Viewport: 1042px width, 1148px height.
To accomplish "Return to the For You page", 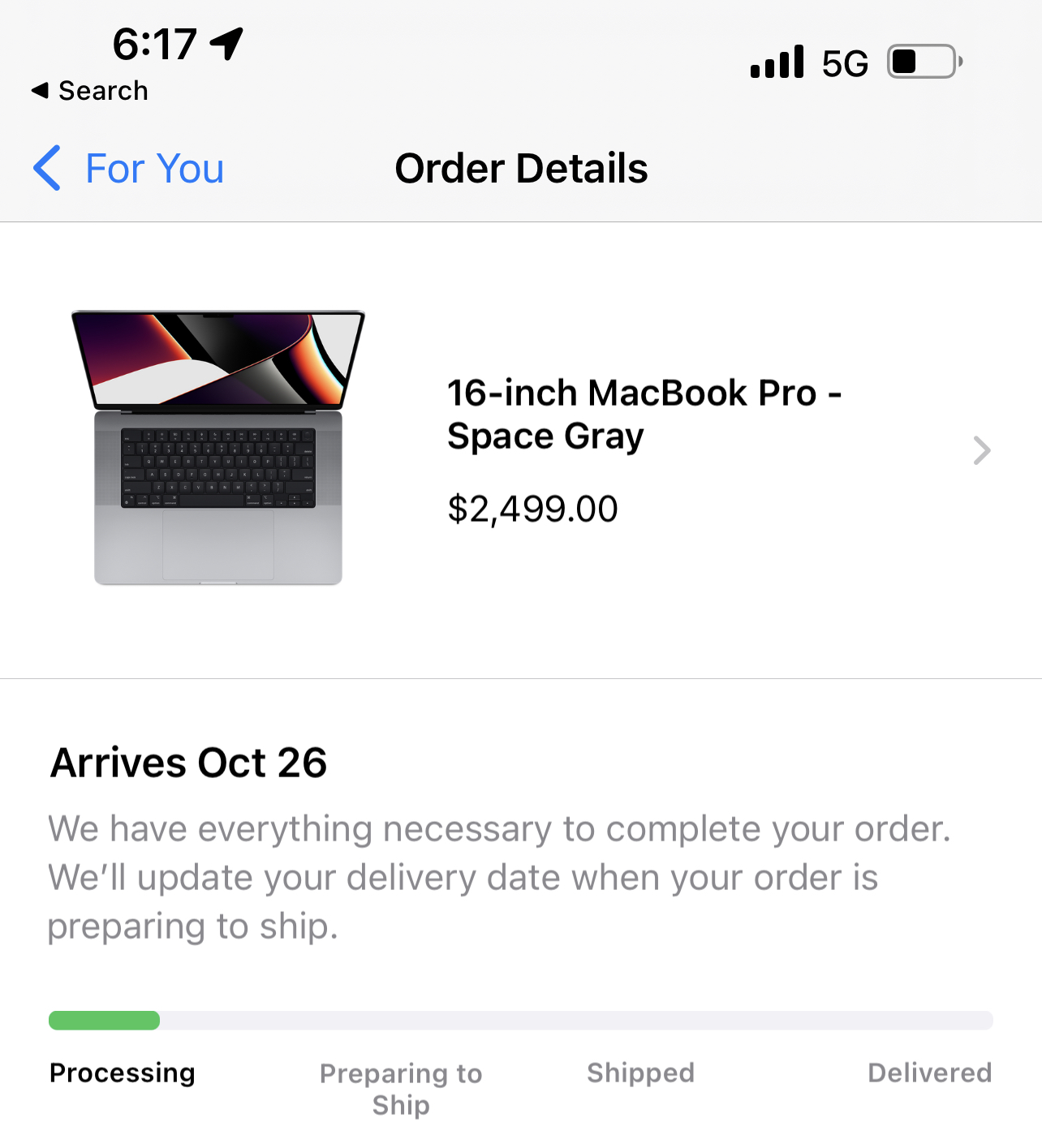I will pyautogui.click(x=154, y=169).
